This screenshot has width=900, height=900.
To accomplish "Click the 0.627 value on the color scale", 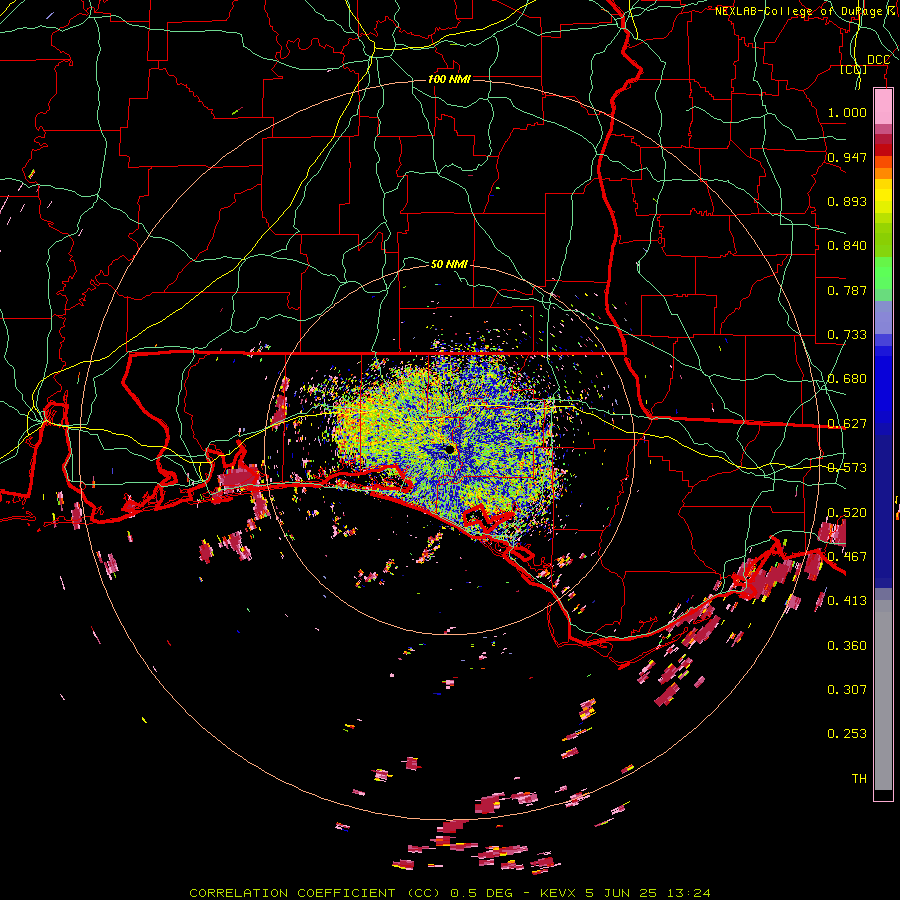I will [x=847, y=424].
